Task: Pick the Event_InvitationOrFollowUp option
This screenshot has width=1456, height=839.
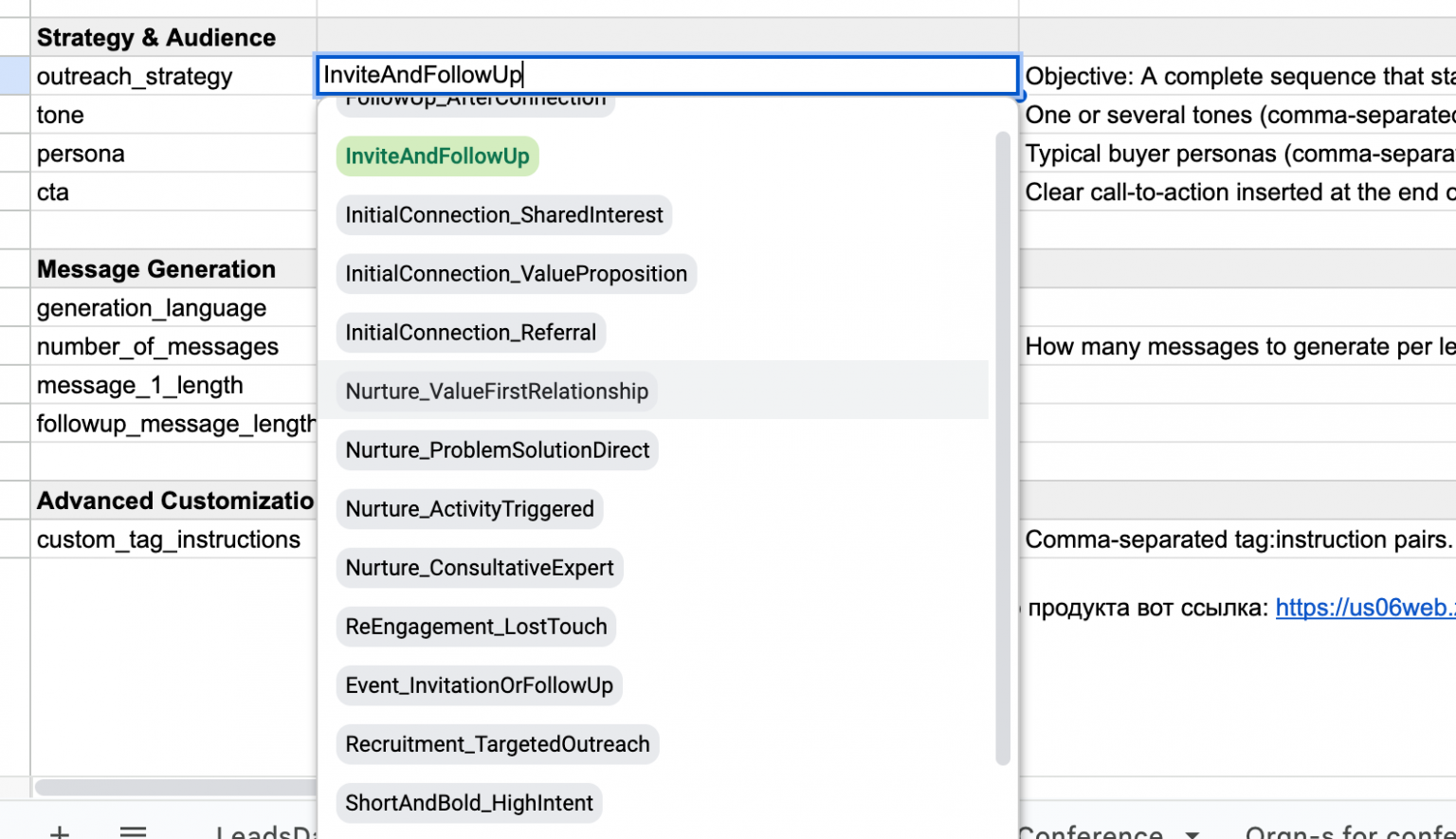Action: (479, 685)
